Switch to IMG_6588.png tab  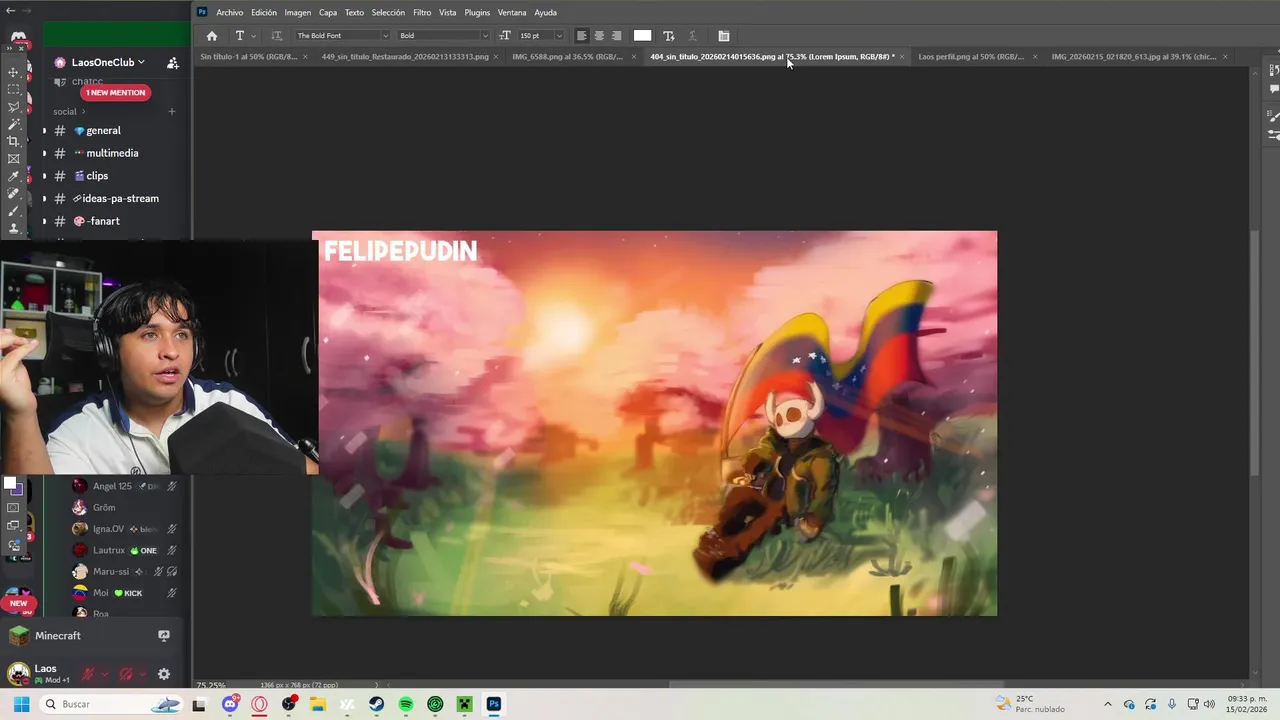(x=567, y=57)
